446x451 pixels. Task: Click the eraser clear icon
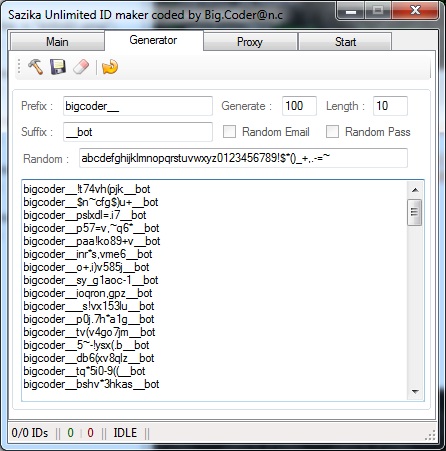click(x=81, y=67)
